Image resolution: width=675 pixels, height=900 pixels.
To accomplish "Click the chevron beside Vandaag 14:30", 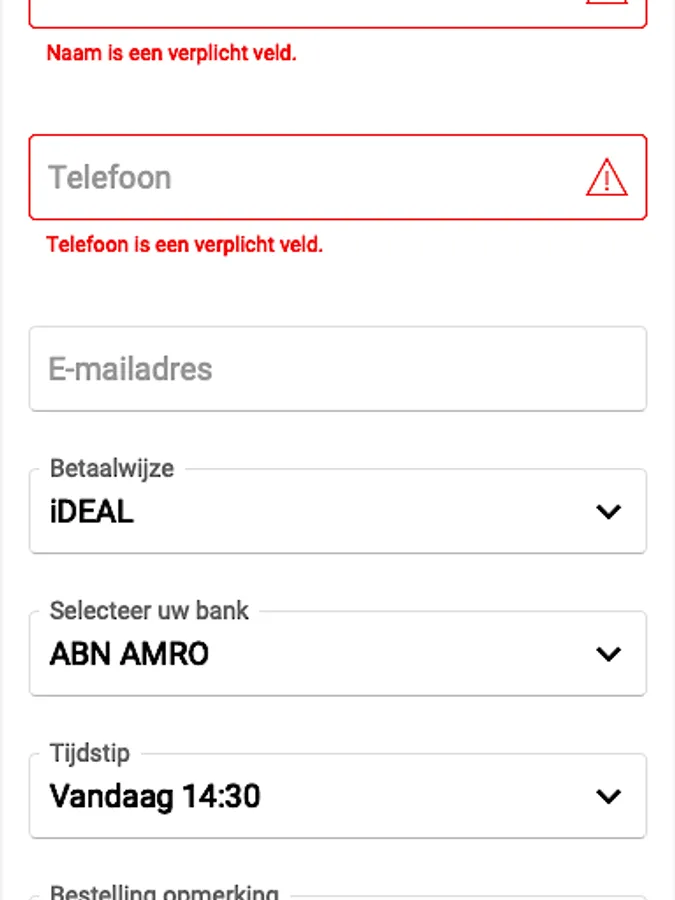I will pos(608,797).
